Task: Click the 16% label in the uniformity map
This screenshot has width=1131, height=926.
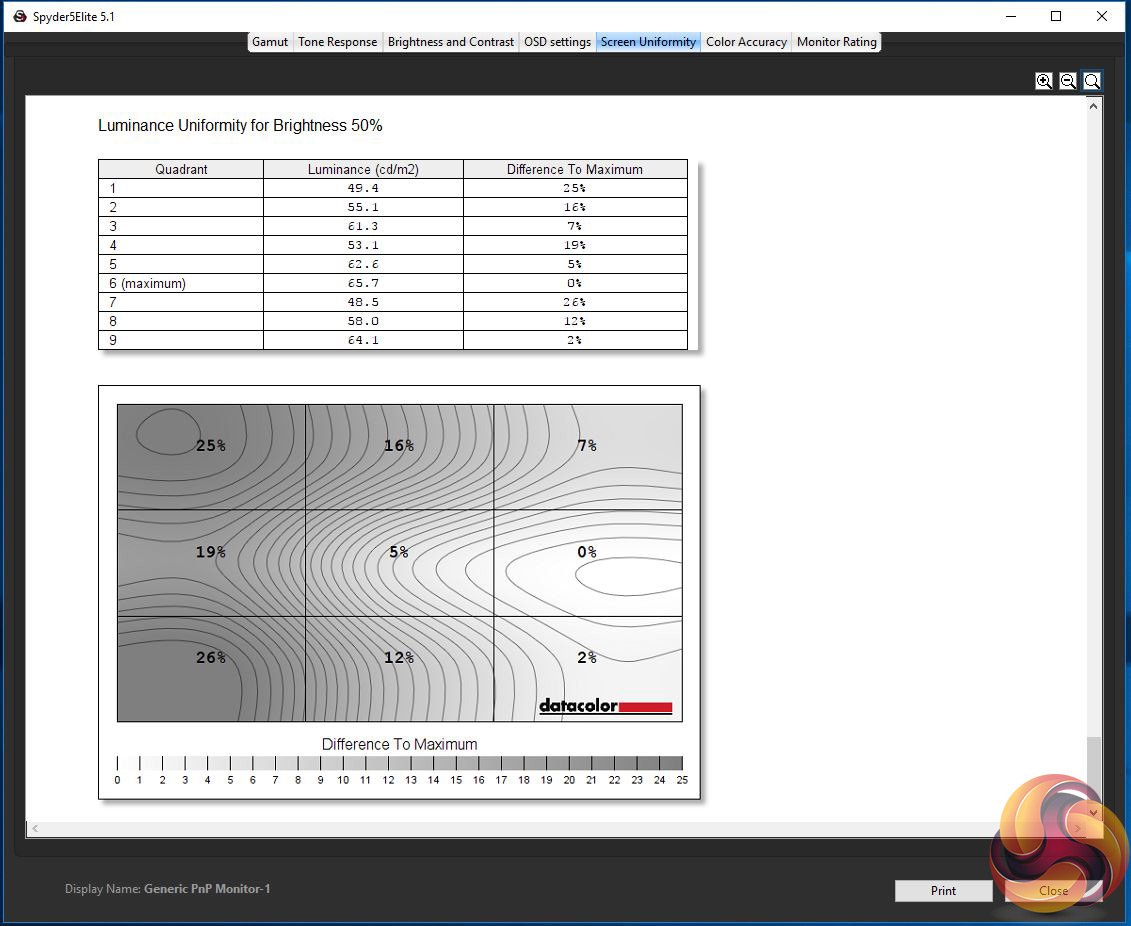Action: click(399, 446)
